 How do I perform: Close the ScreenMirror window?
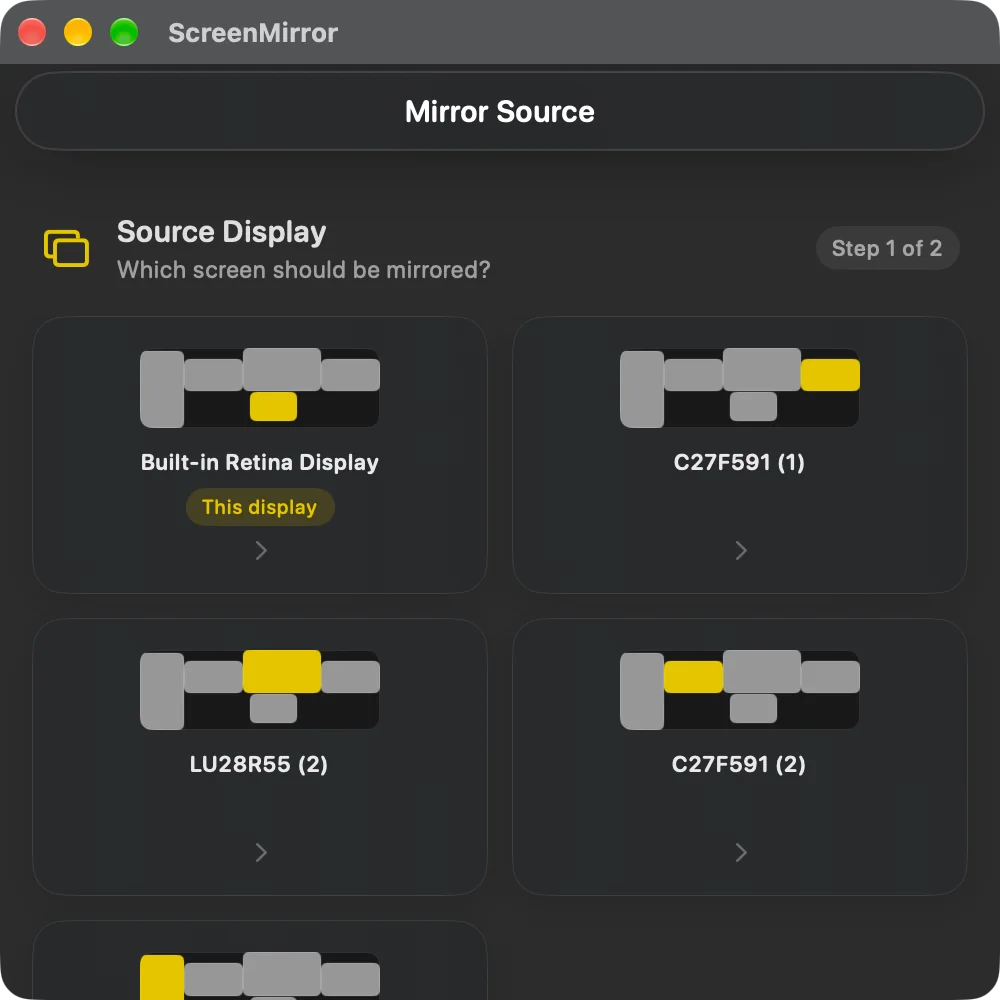[x=32, y=33]
